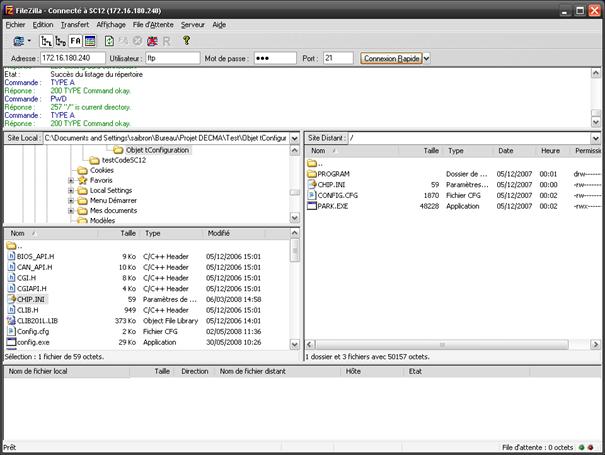The image size is (605, 455).
Task: Focus the Utilisateur input field
Action: 172,58
